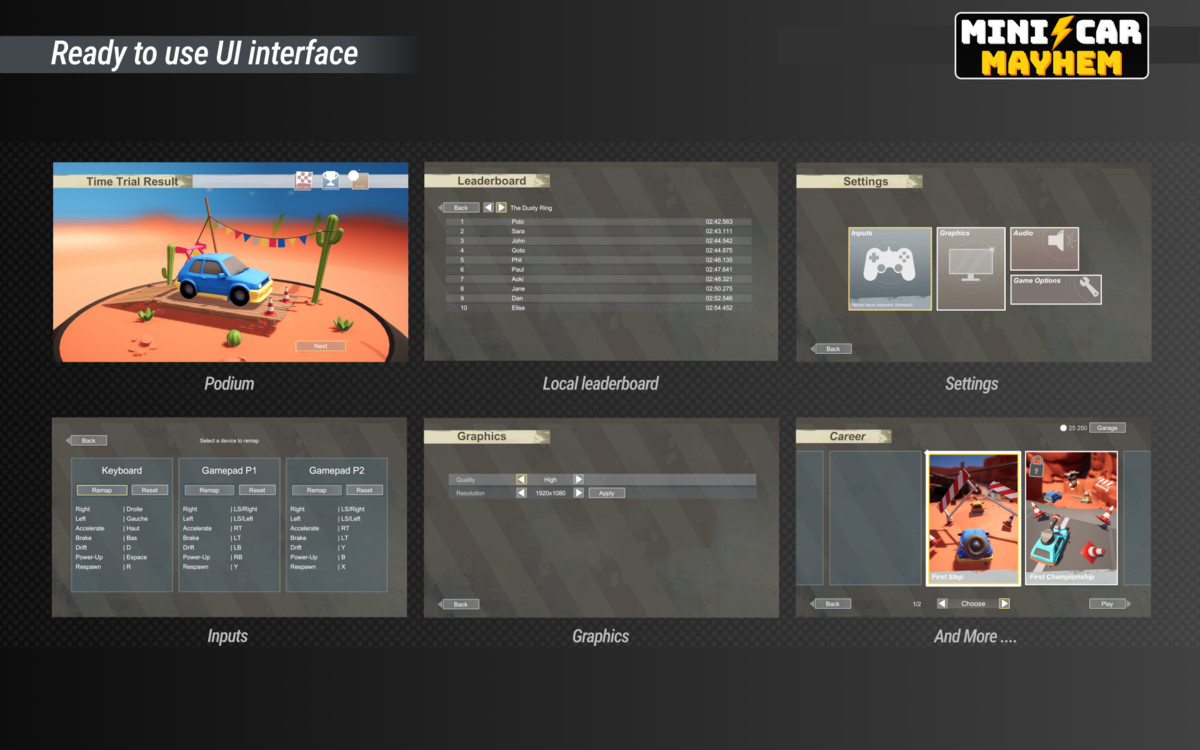The image size is (1200, 750).
Task: Click the Polo row in the leaderboard
Action: [x=599, y=221]
